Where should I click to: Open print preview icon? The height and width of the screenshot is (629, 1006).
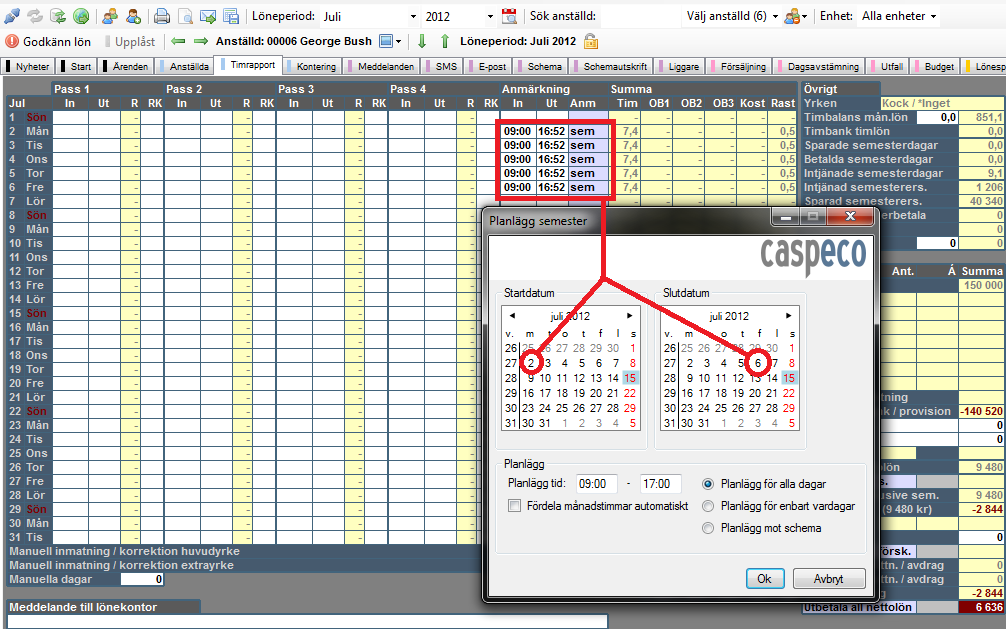(185, 16)
